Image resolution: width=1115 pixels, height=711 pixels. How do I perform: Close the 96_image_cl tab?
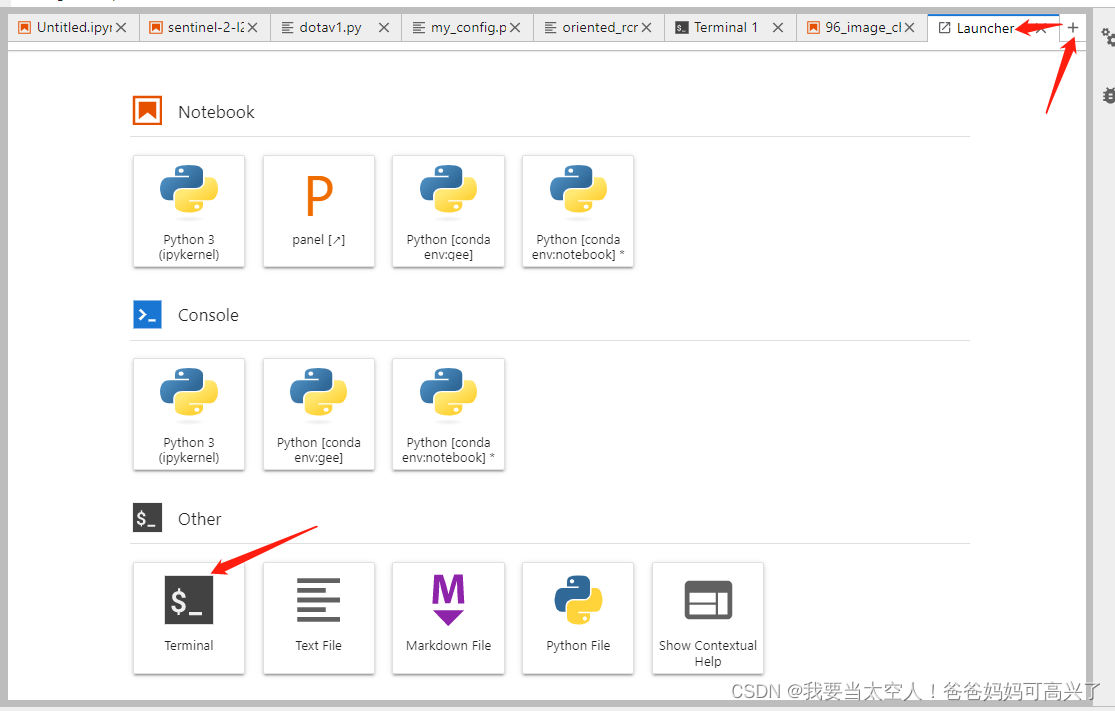(x=909, y=28)
